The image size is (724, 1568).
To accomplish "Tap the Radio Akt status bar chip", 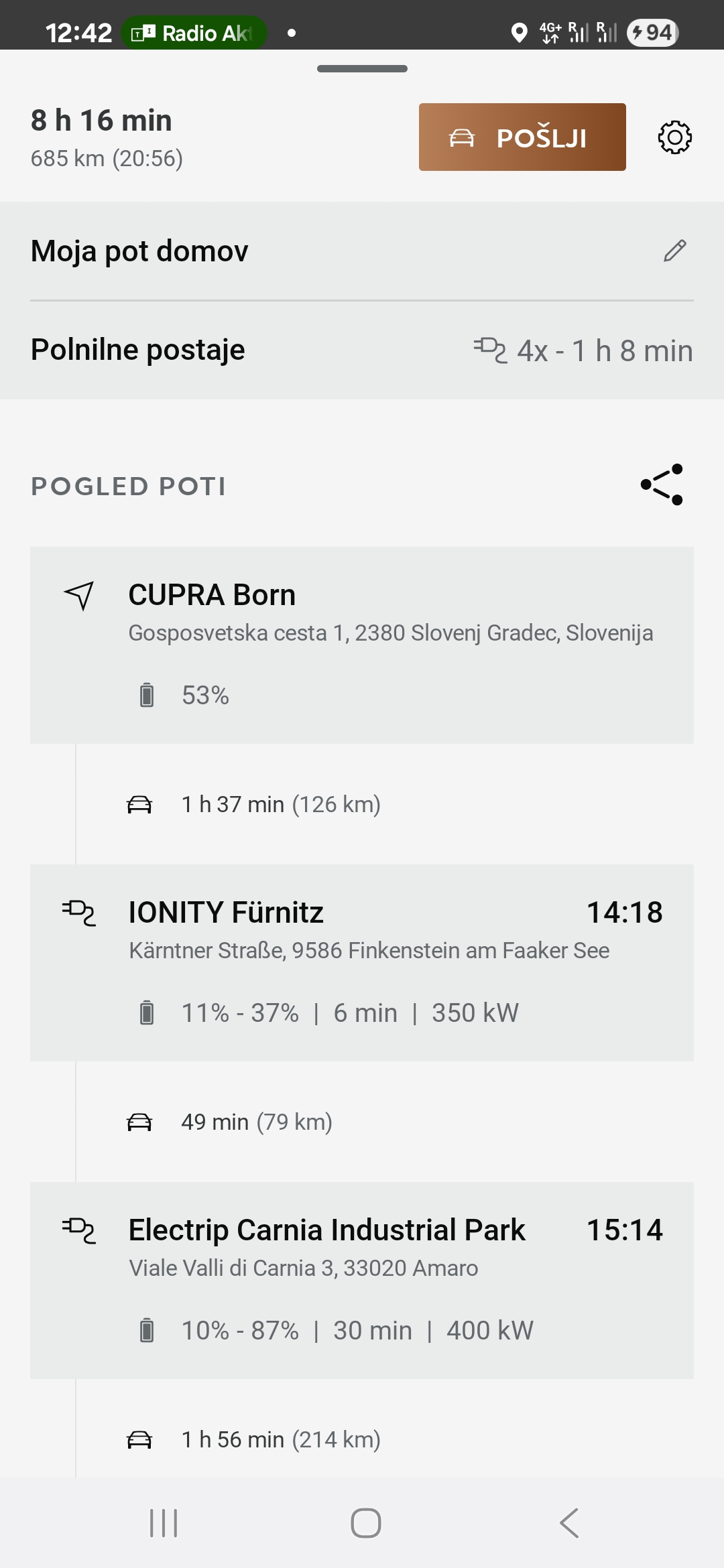I will [194, 33].
